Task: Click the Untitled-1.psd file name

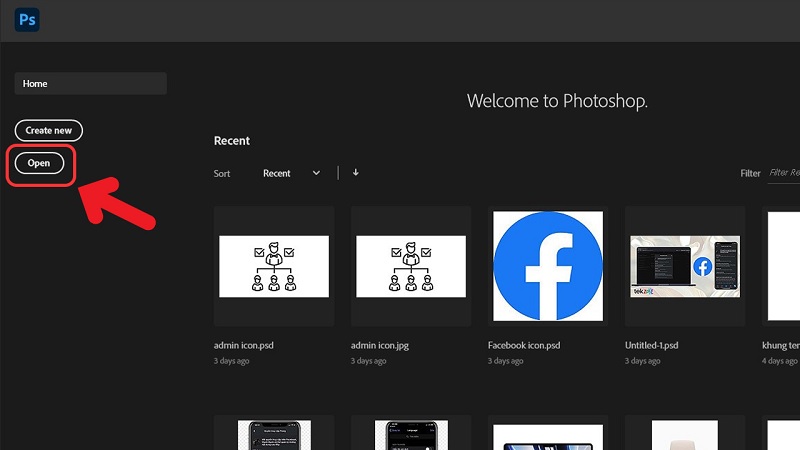Action: tap(652, 345)
